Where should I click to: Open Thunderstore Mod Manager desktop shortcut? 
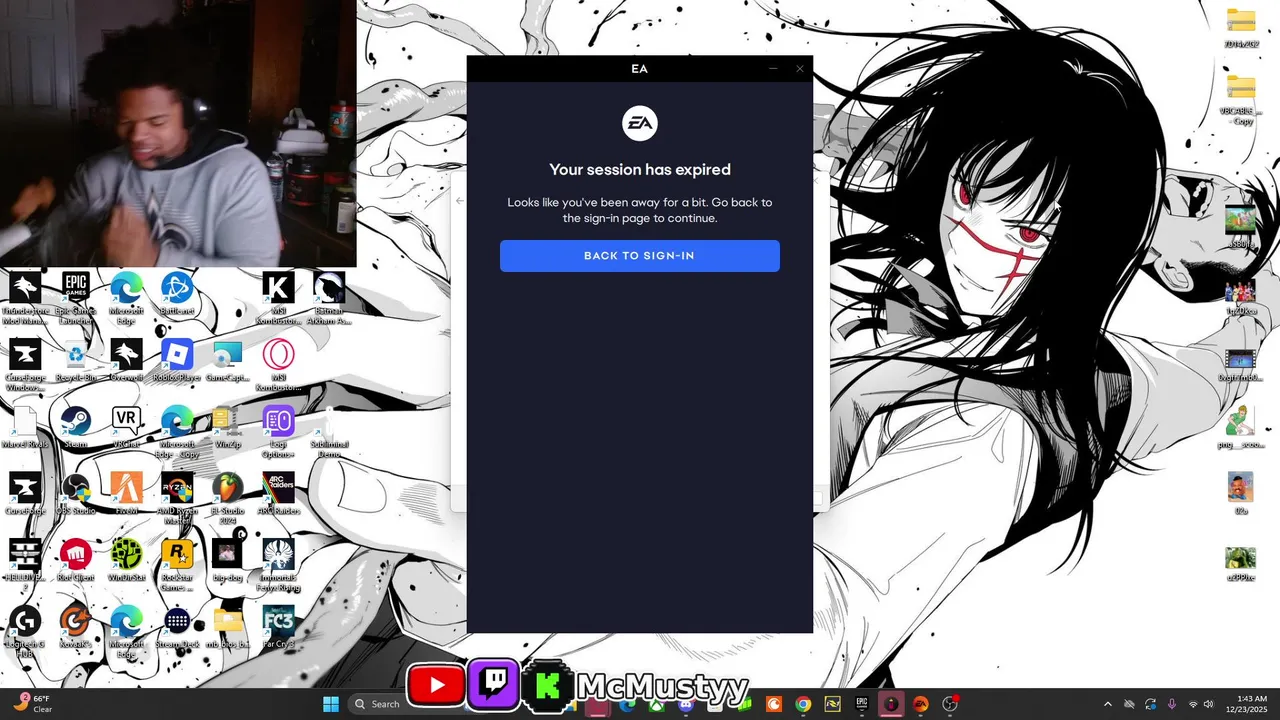pos(25,299)
